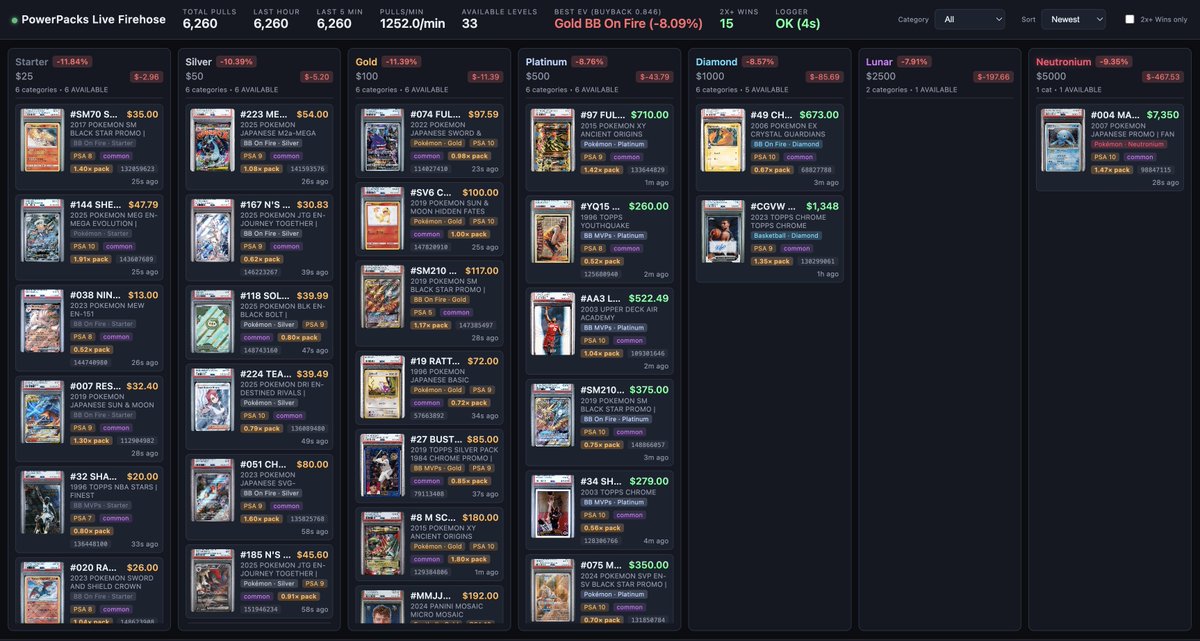Click the PowerPacks Live Firehose title
This screenshot has height=641, width=1200.
coord(92,20)
